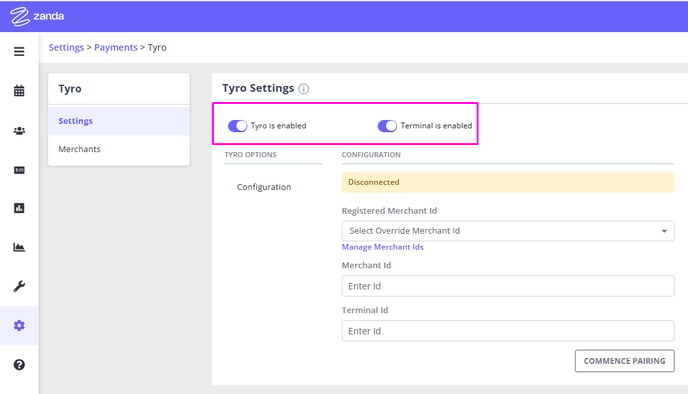The image size is (688, 394).
Task: Click the Zanda logo
Action: coord(37,16)
